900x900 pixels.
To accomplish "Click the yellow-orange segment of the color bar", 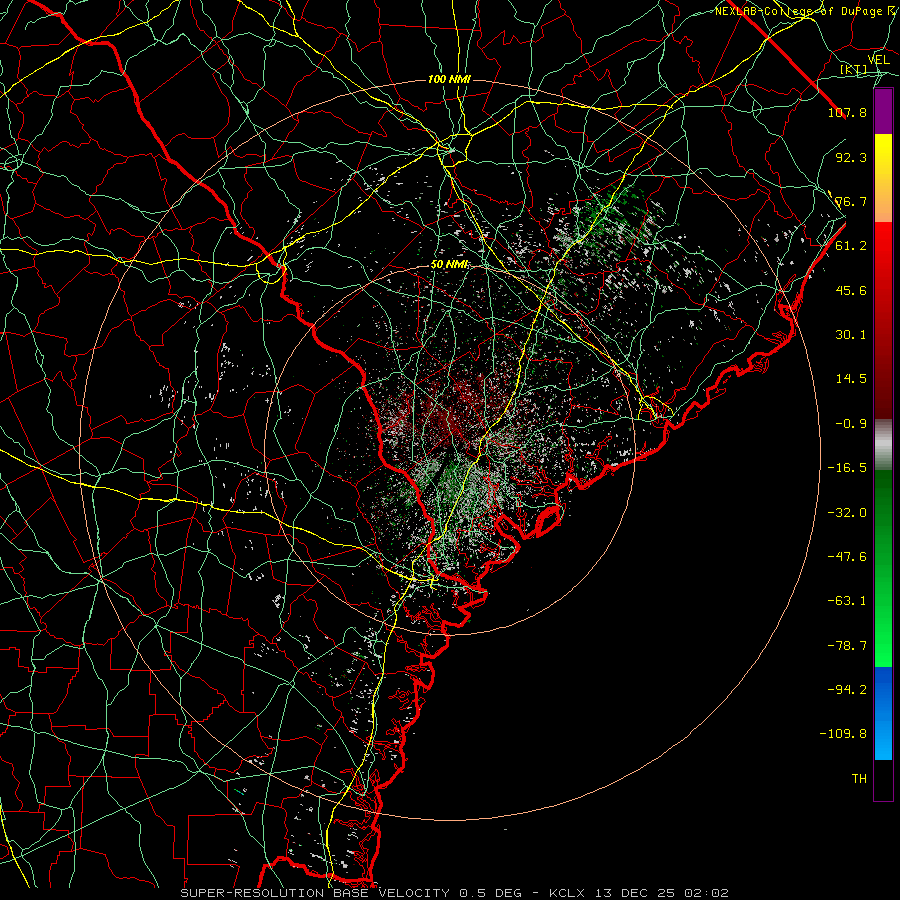I will (x=883, y=178).
